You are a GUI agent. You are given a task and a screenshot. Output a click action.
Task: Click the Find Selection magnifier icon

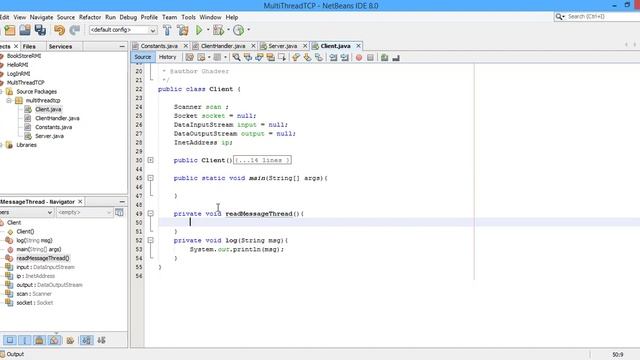[236, 58]
